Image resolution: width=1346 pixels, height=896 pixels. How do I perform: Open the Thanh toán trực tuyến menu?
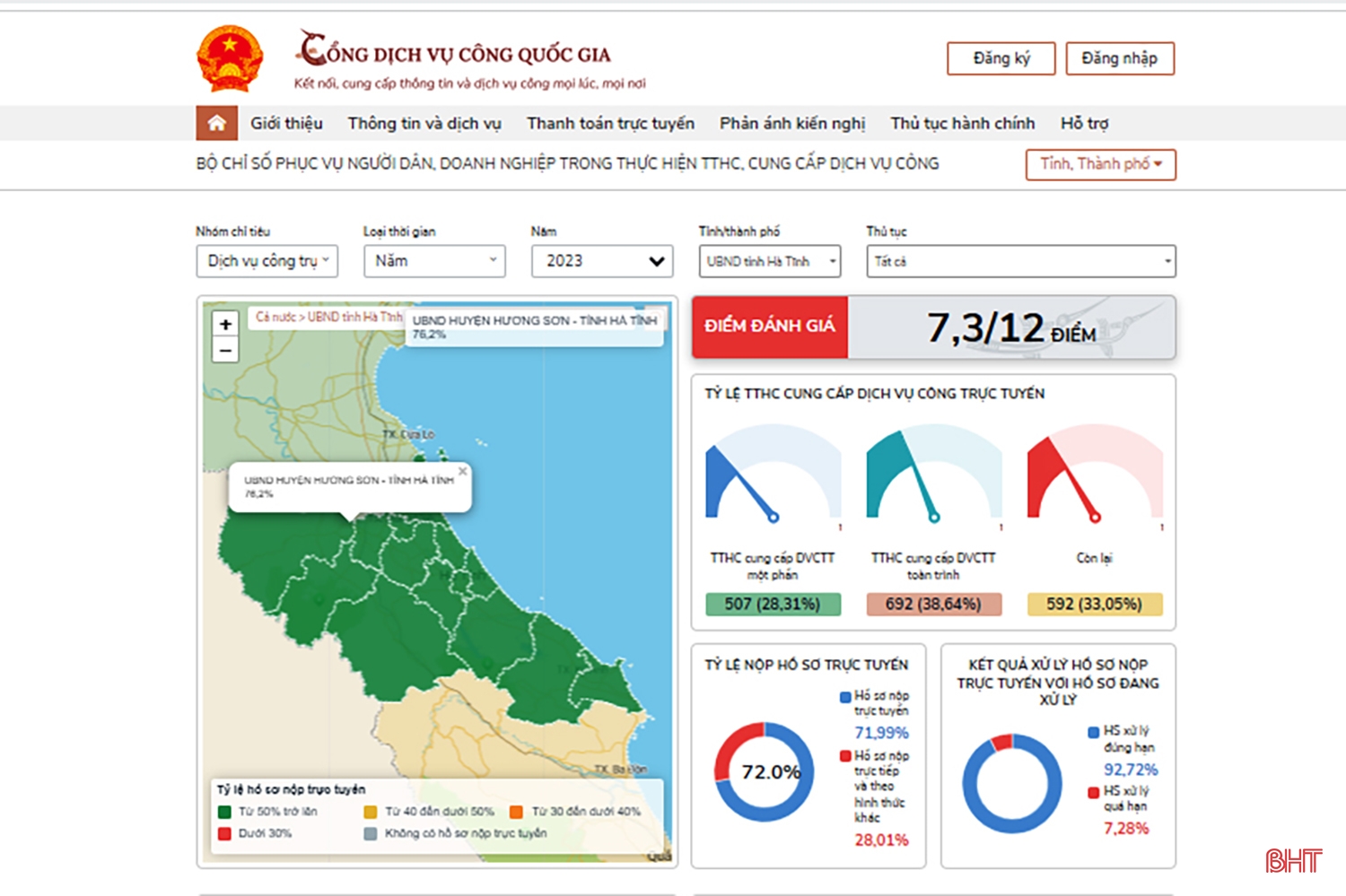610,124
